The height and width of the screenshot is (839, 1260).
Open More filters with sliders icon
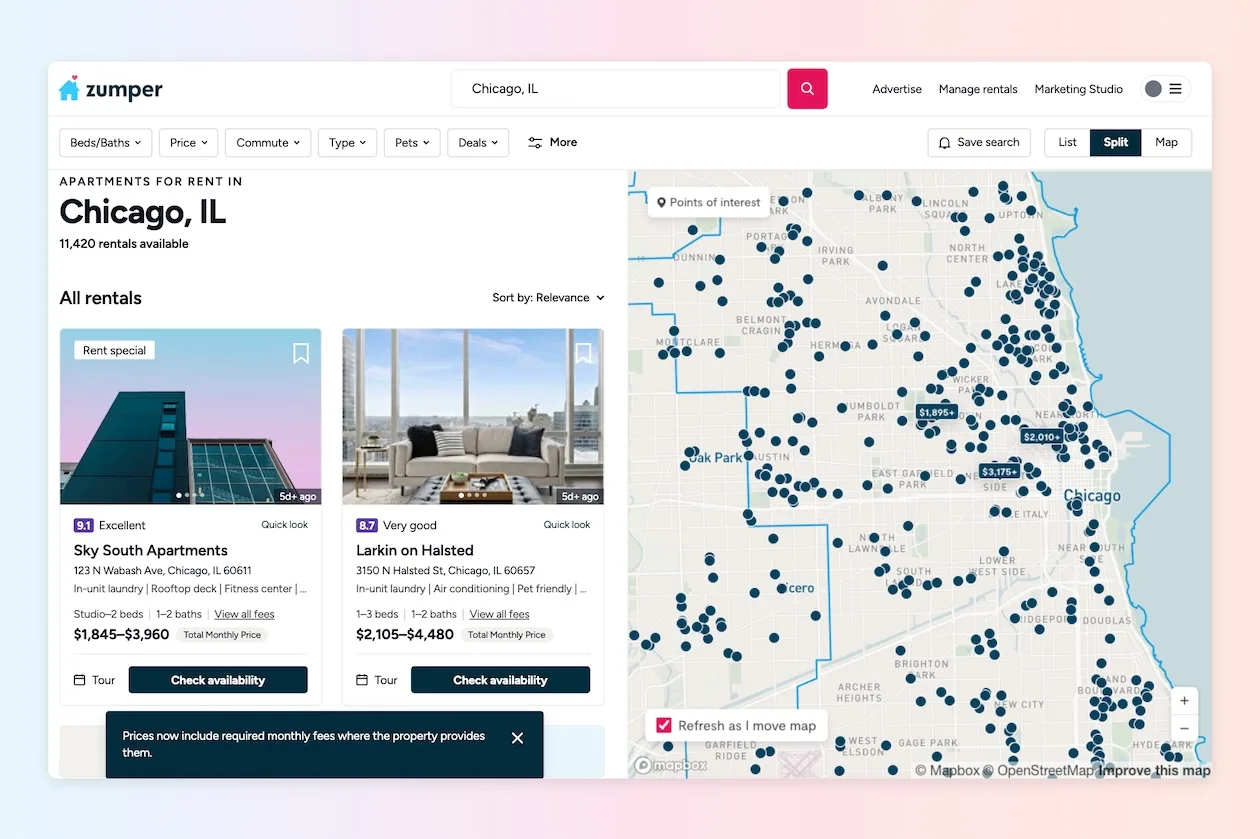pyautogui.click(x=552, y=142)
